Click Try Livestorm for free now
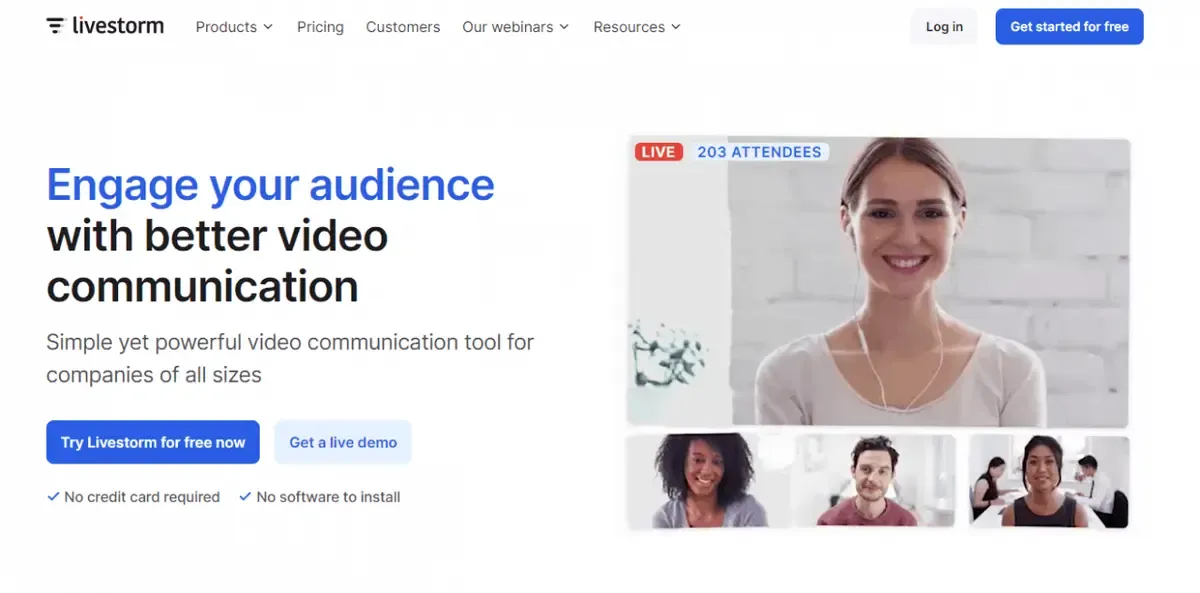1200x593 pixels. [153, 442]
